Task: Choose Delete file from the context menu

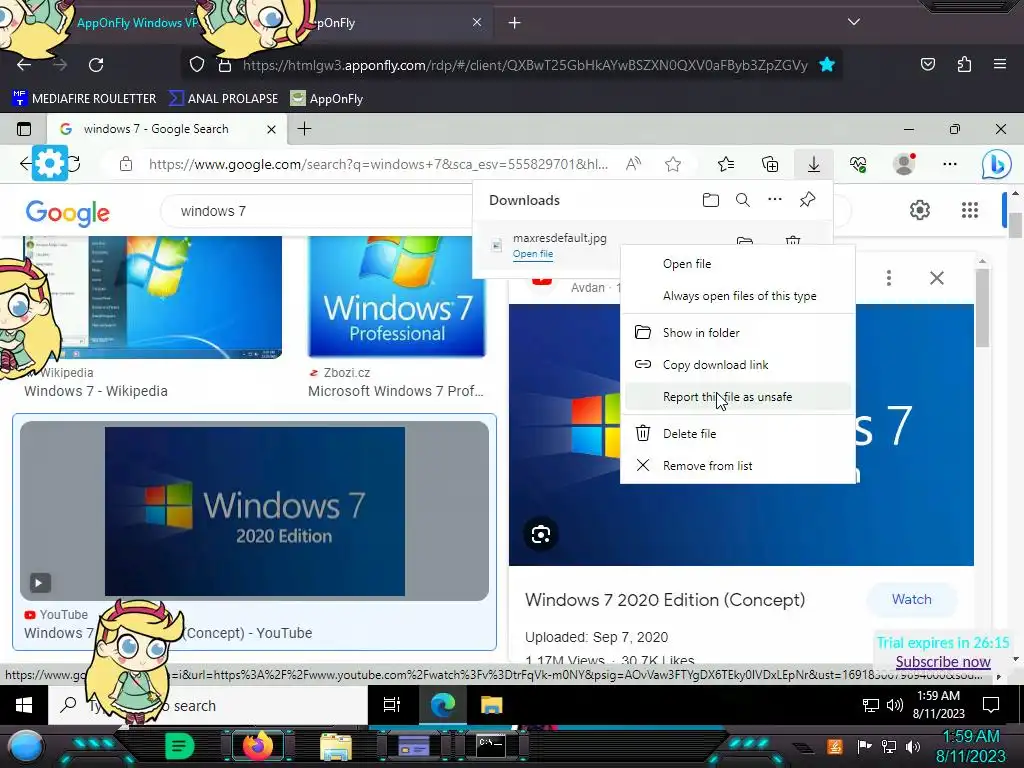Action: click(x=737, y=434)
